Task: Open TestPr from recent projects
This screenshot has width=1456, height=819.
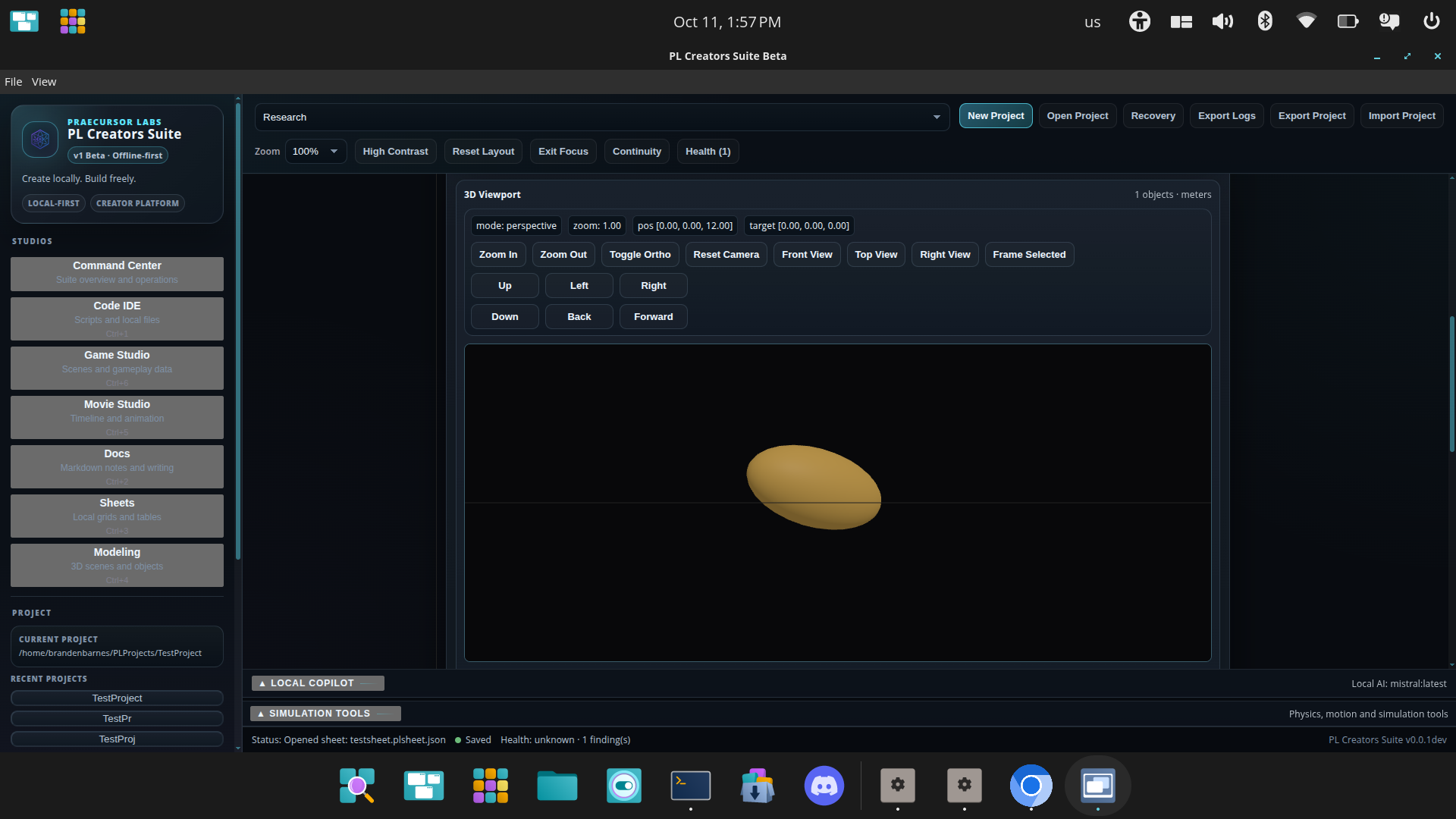Action: [117, 718]
